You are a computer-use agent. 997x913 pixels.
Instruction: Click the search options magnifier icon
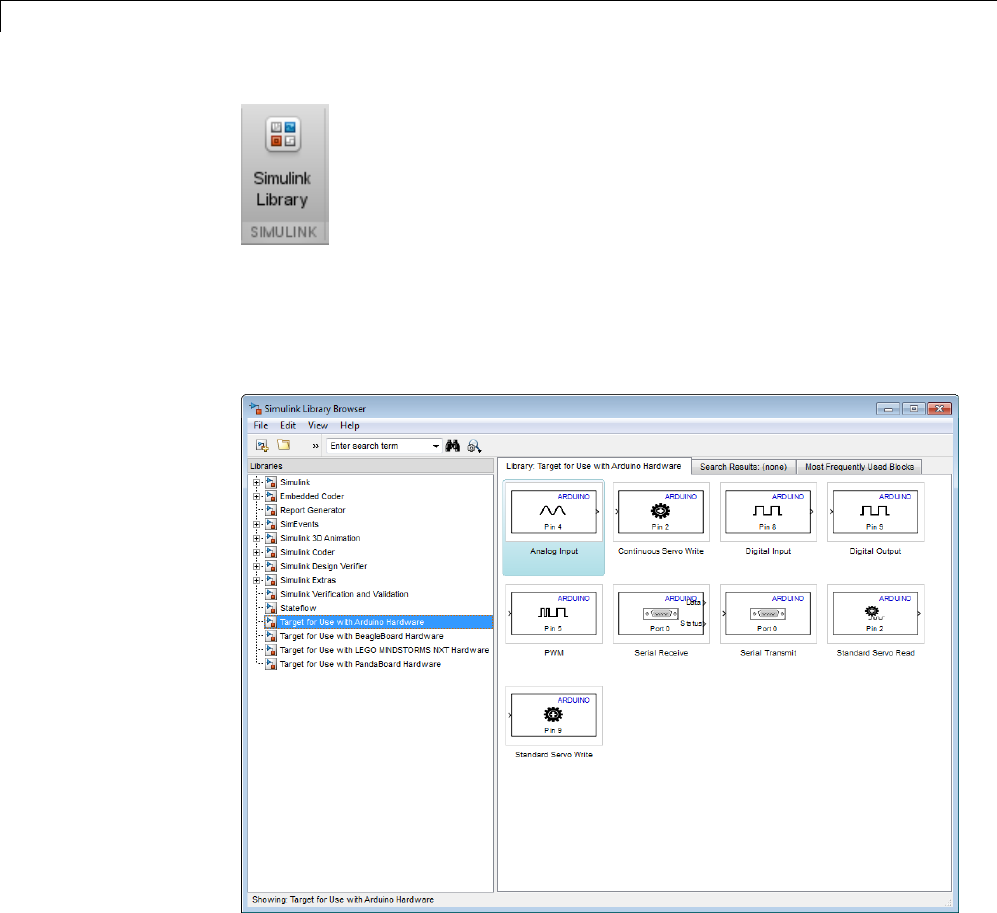pos(474,446)
